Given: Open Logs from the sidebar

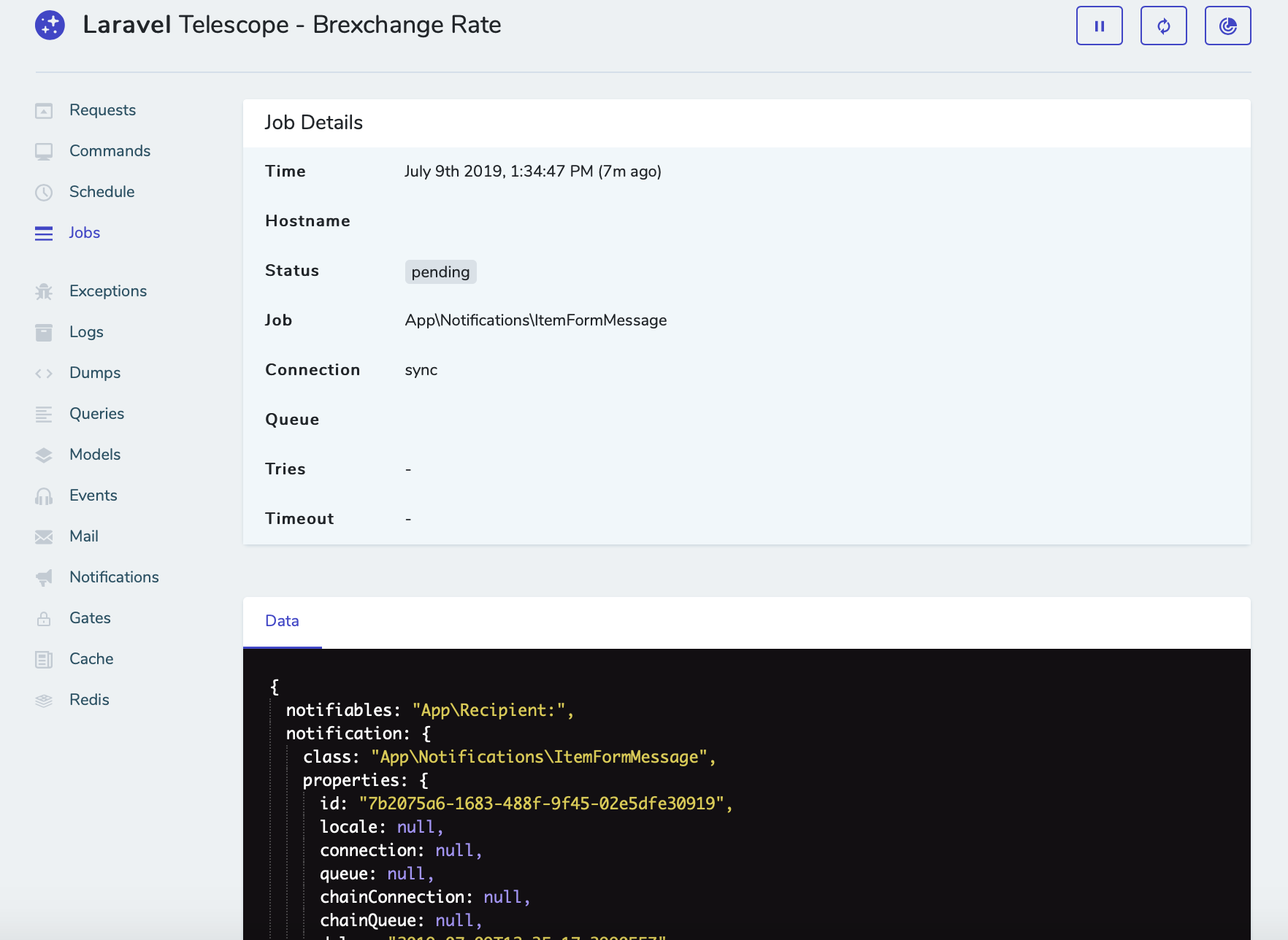Looking at the screenshot, I should [x=86, y=332].
